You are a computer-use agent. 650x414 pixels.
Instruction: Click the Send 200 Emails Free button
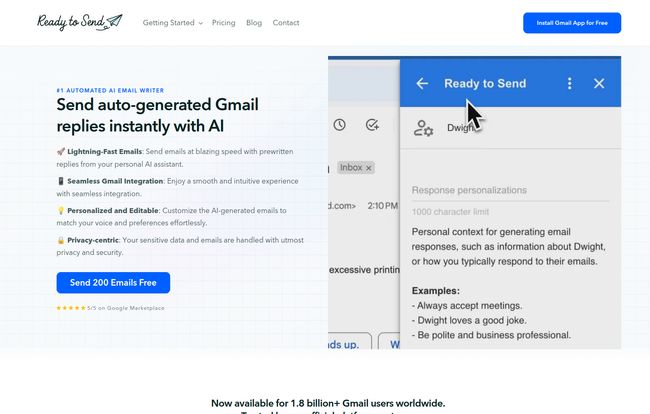click(x=113, y=283)
